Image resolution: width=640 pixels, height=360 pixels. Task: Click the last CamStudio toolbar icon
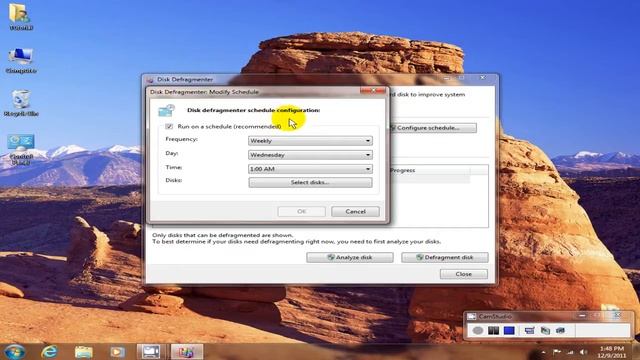pos(560,330)
